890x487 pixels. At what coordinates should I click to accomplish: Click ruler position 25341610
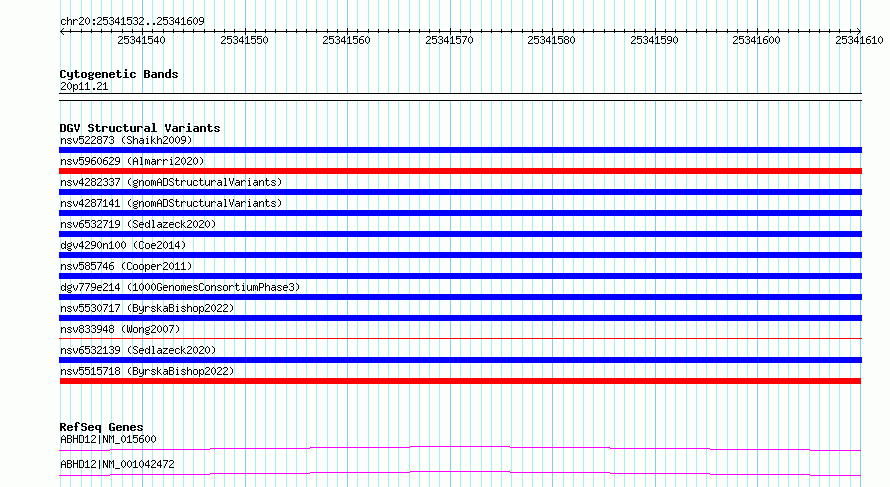tap(859, 40)
